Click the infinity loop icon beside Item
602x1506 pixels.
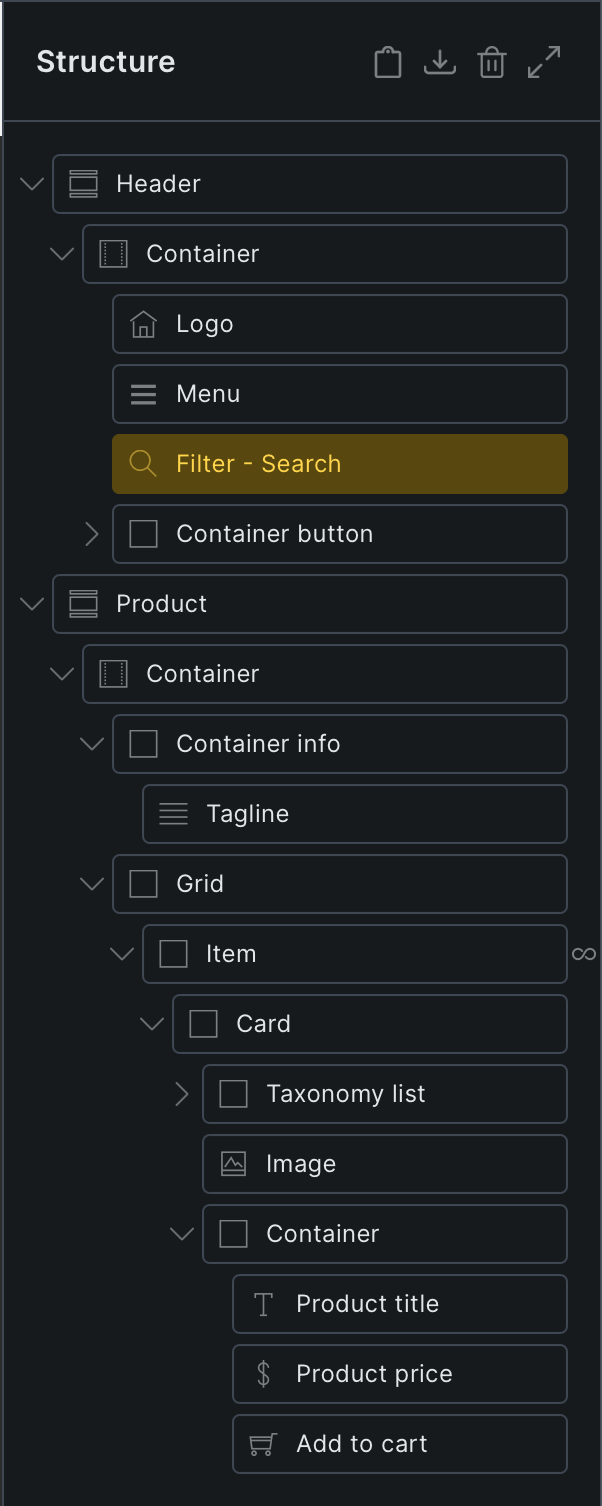point(584,954)
